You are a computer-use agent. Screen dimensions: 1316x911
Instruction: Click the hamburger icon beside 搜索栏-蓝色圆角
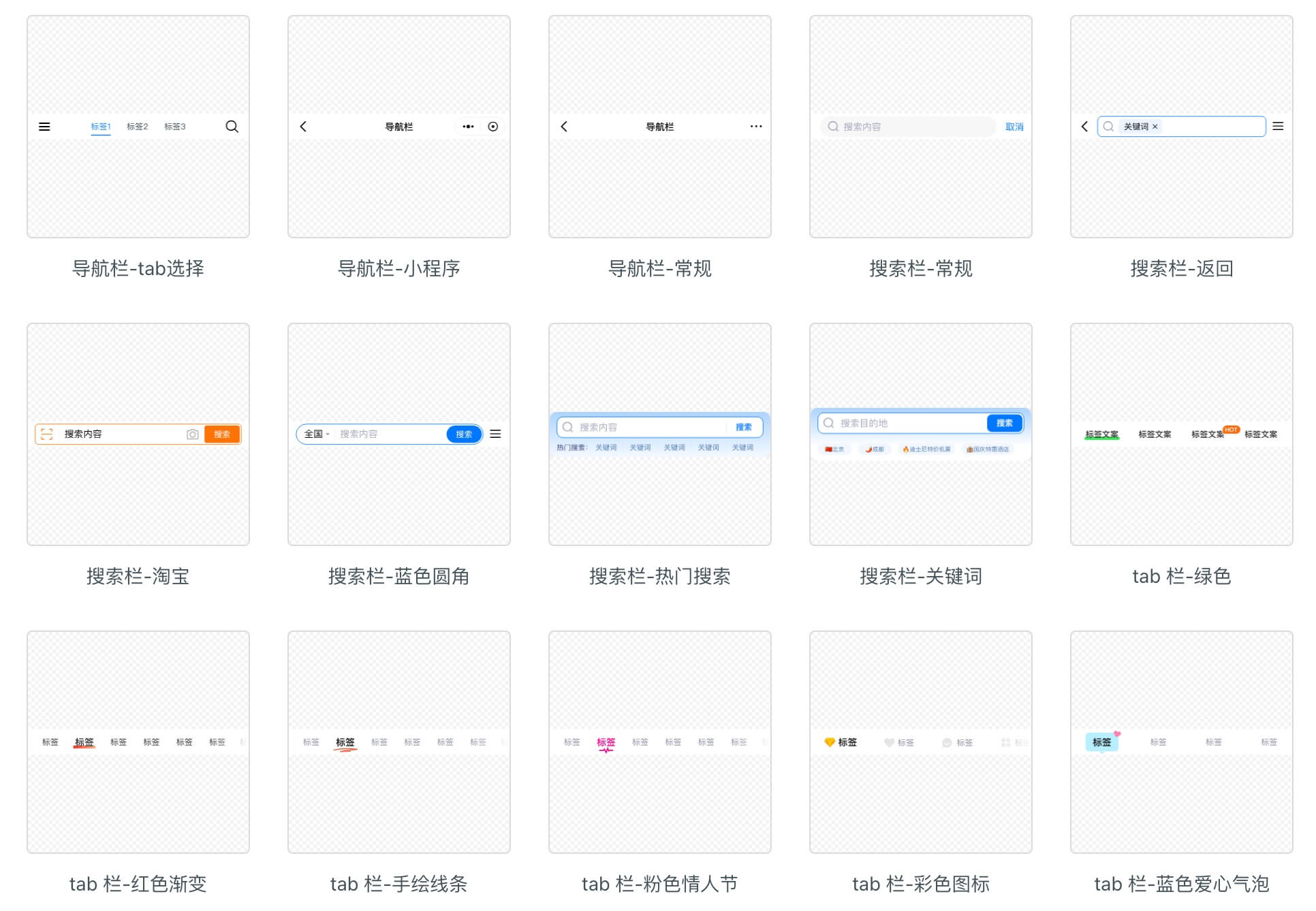(x=496, y=434)
